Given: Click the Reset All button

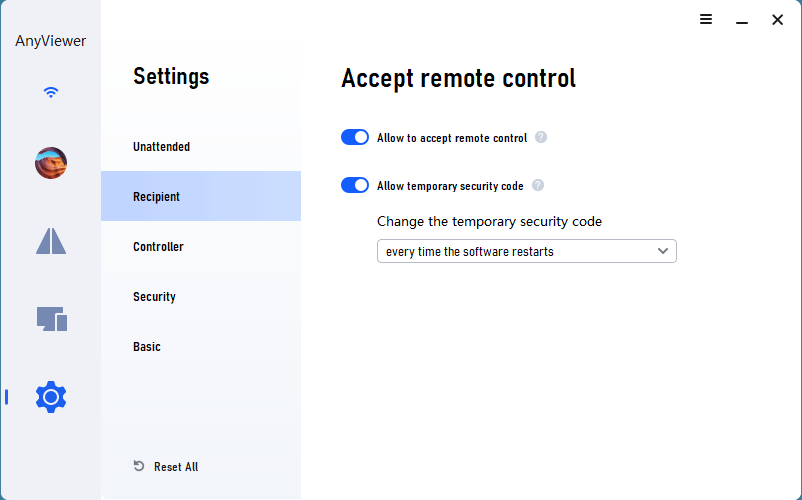Looking at the screenshot, I should [x=166, y=466].
